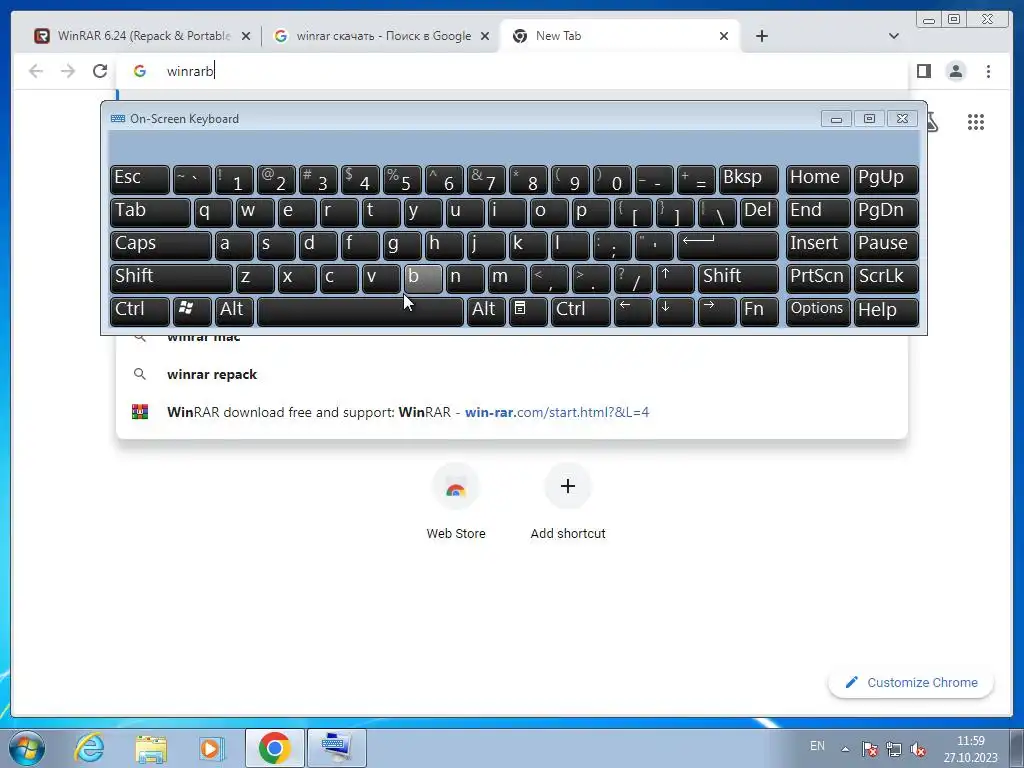Open the Web Store shortcut

pyautogui.click(x=456, y=502)
